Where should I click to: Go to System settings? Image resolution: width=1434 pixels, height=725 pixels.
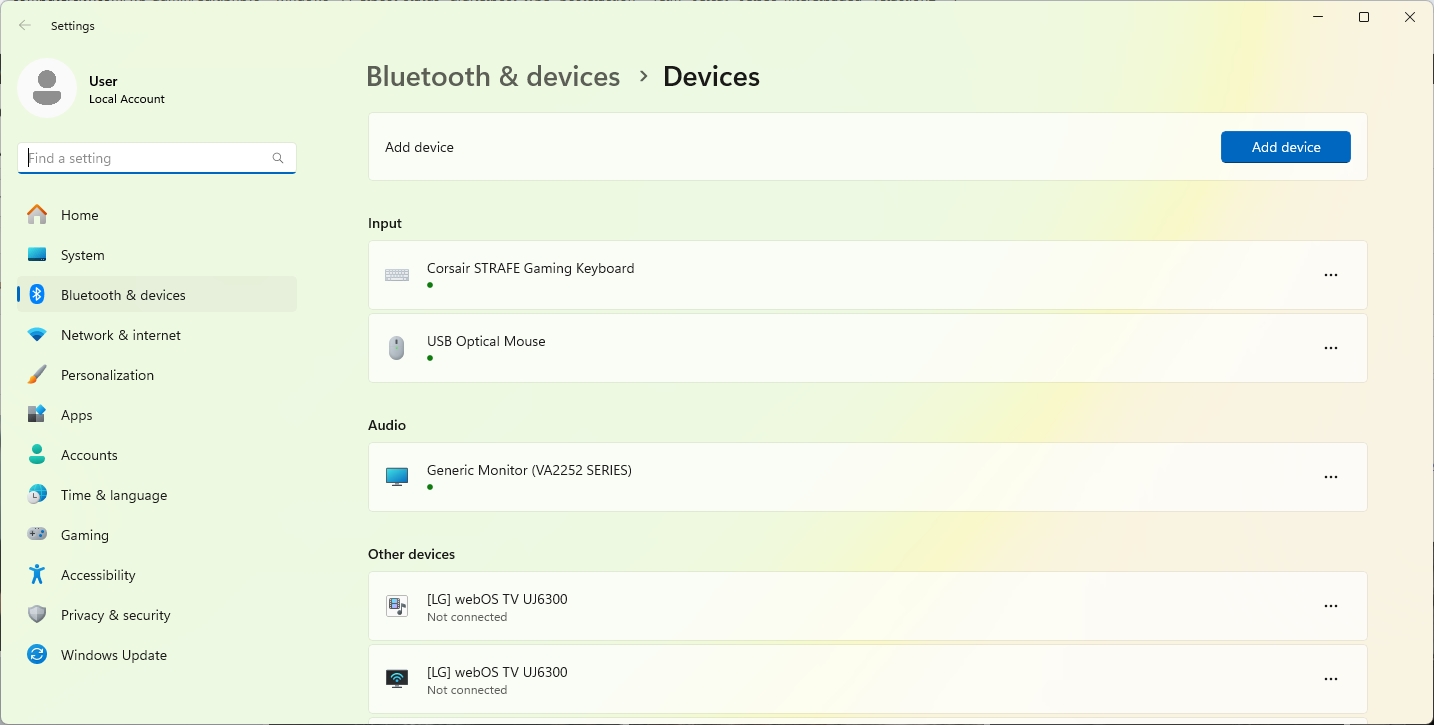(x=157, y=255)
